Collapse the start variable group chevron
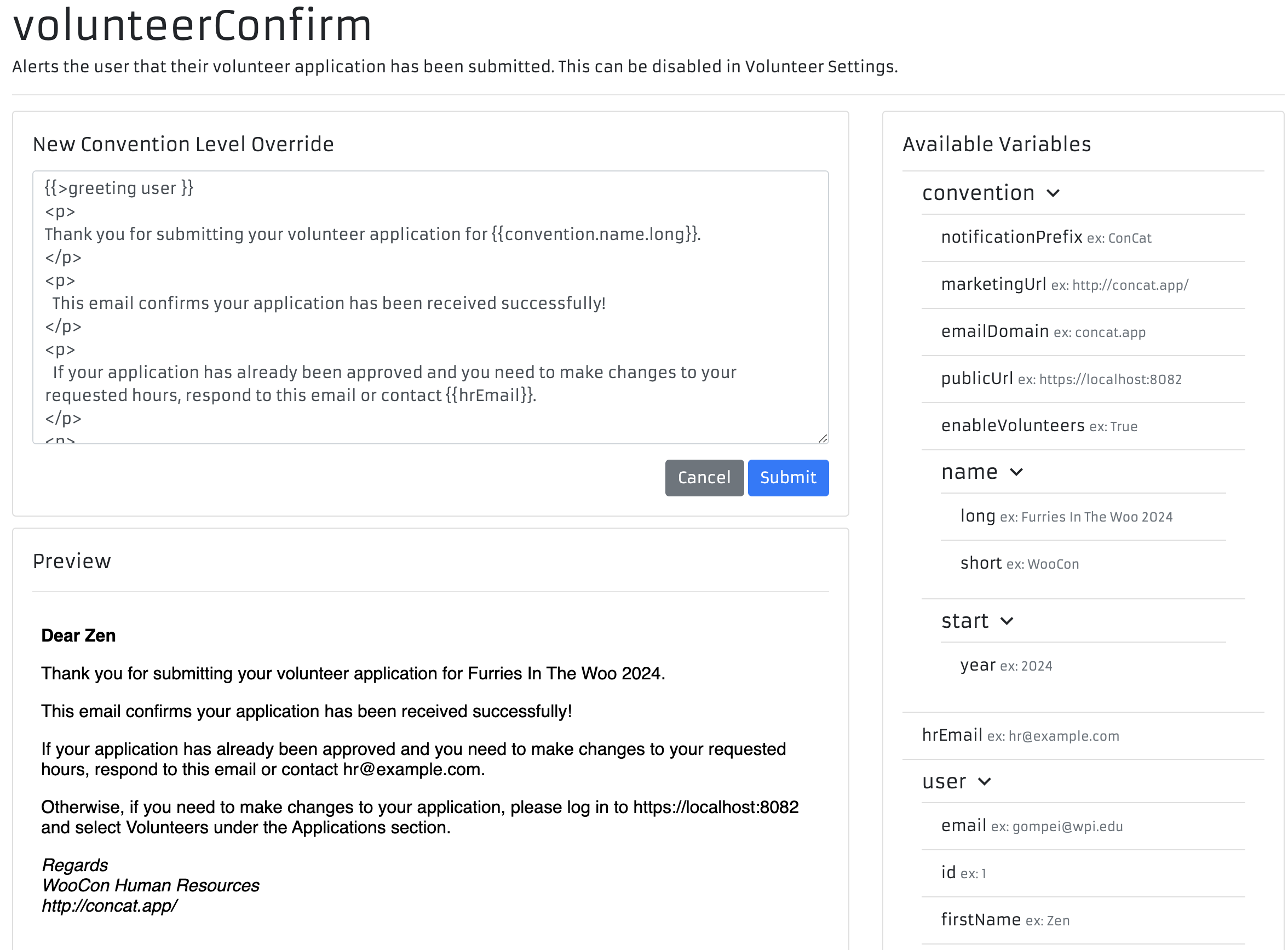Screen dimensions: 1288x950 coord(1007,621)
